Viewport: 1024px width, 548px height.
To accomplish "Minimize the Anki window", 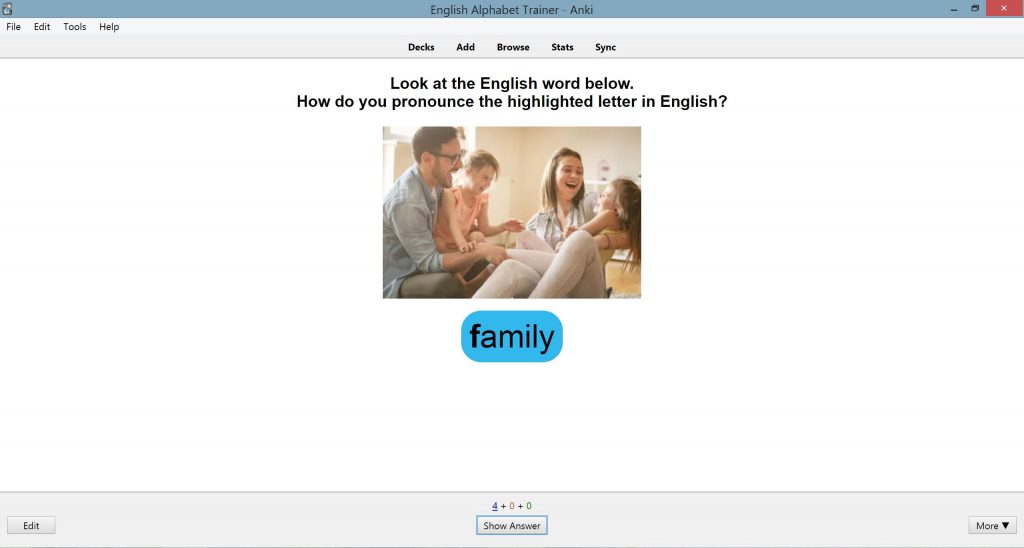I will (x=954, y=9).
